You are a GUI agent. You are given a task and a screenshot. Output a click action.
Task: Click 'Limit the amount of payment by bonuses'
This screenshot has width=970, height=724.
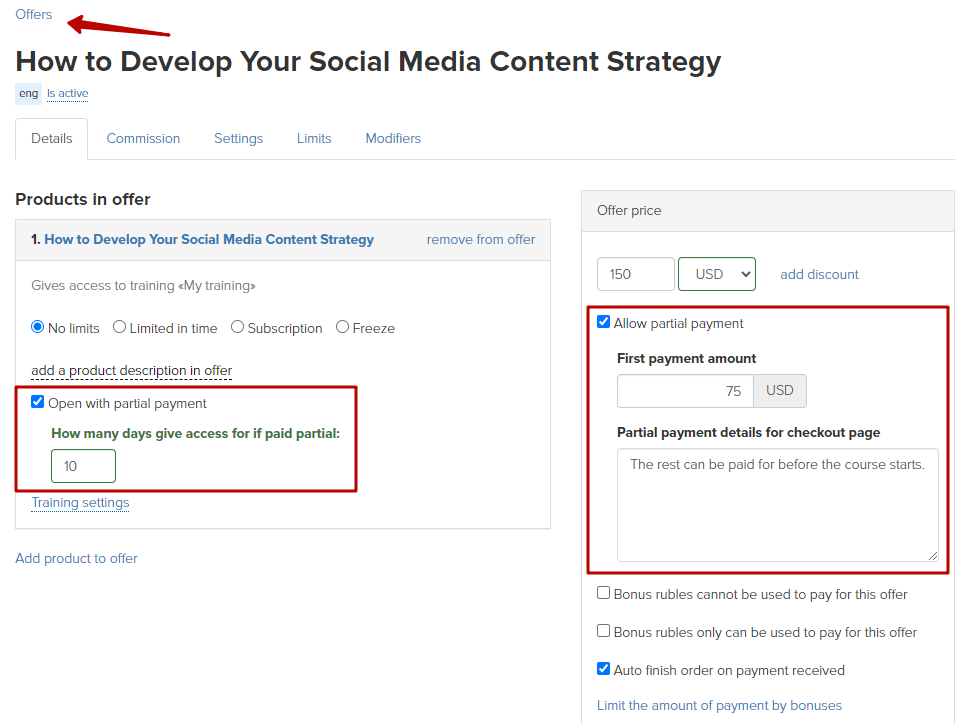[719, 705]
